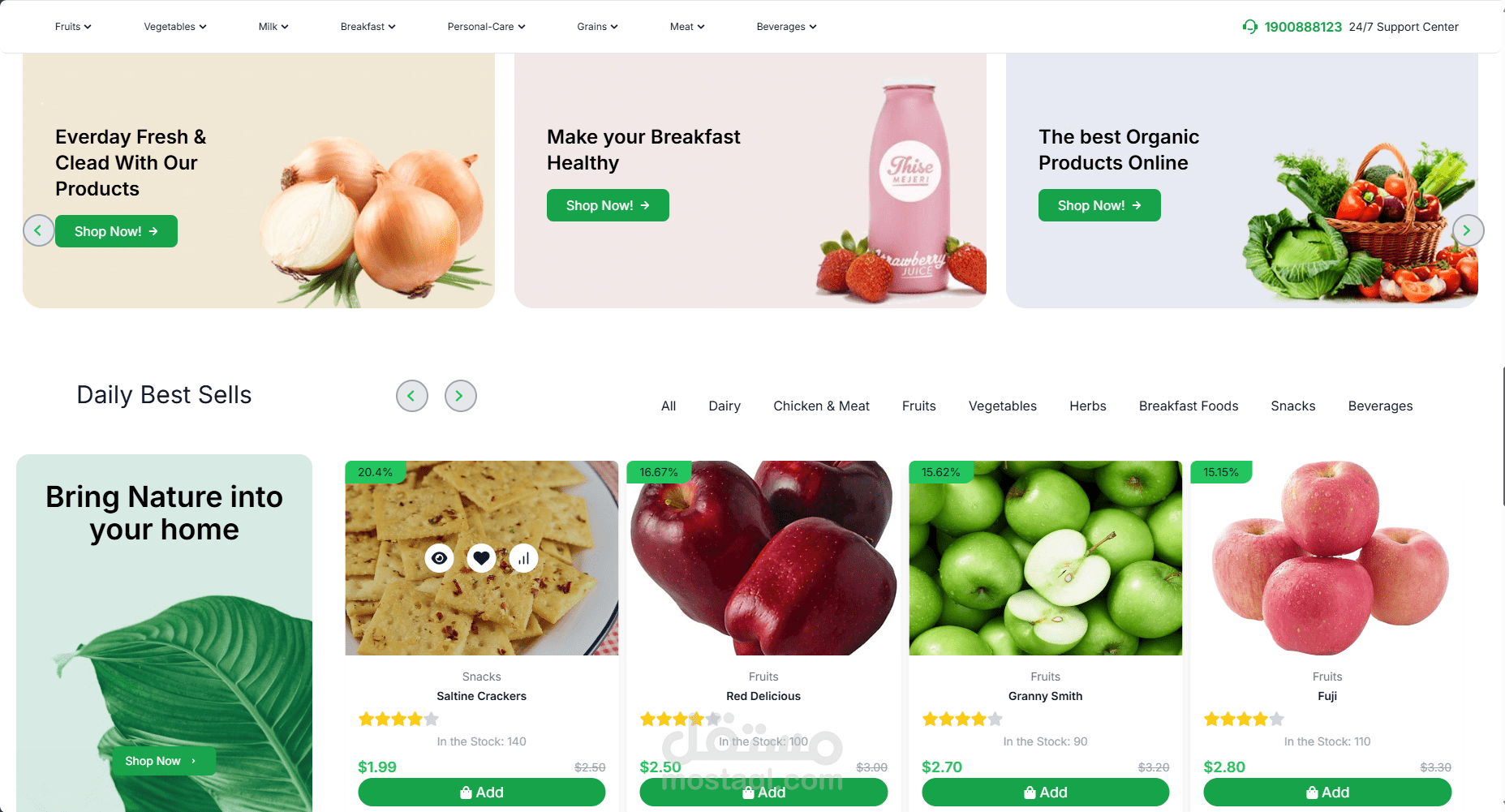This screenshot has width=1505, height=812.
Task: Show previous Daily Best Sells products
Action: [x=411, y=396]
